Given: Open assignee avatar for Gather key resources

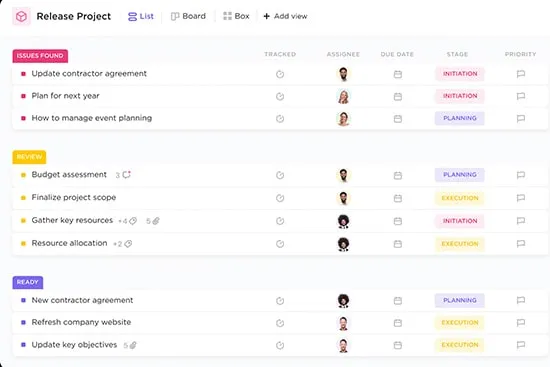Looking at the screenshot, I should coord(343,221).
